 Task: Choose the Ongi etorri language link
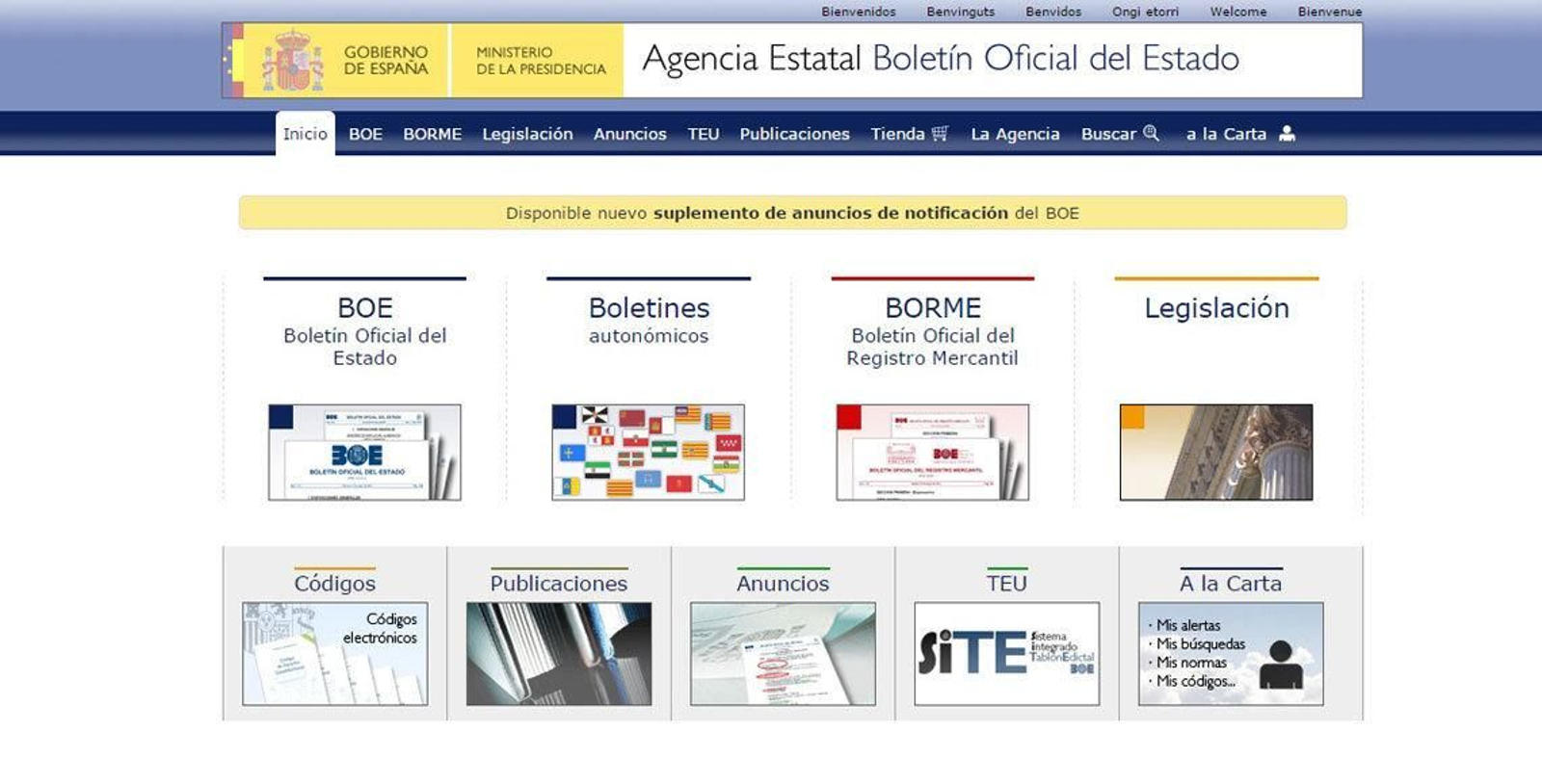pyautogui.click(x=1145, y=12)
